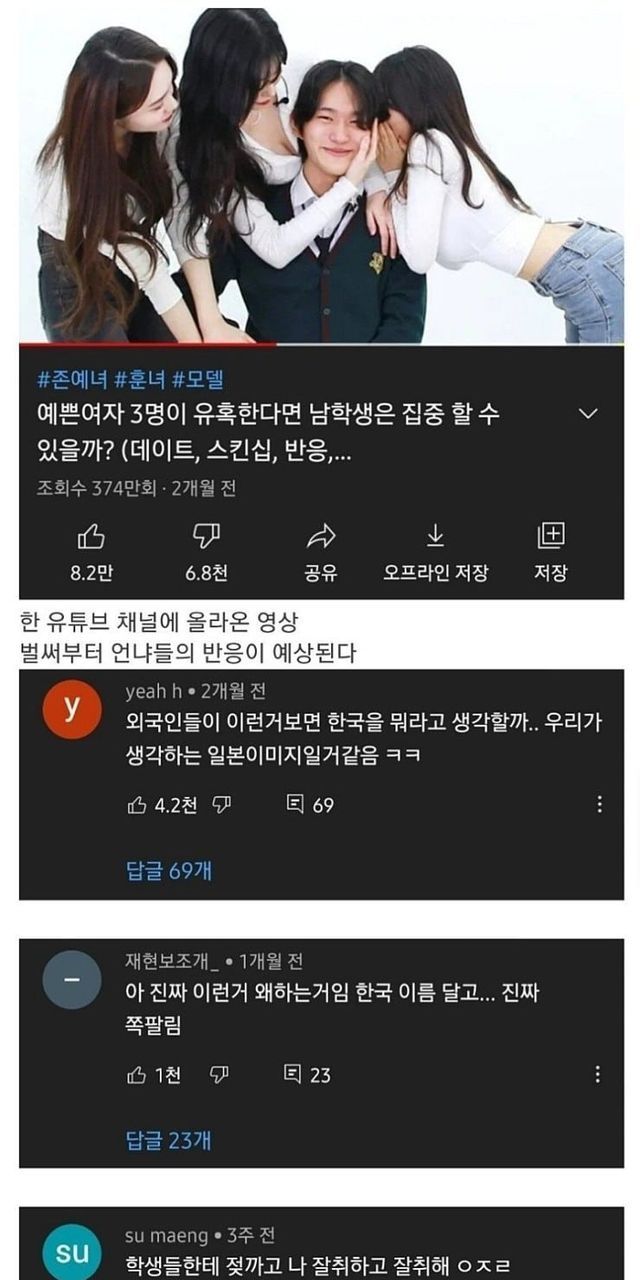Dislike 재현보조개_'s comment

click(219, 1075)
